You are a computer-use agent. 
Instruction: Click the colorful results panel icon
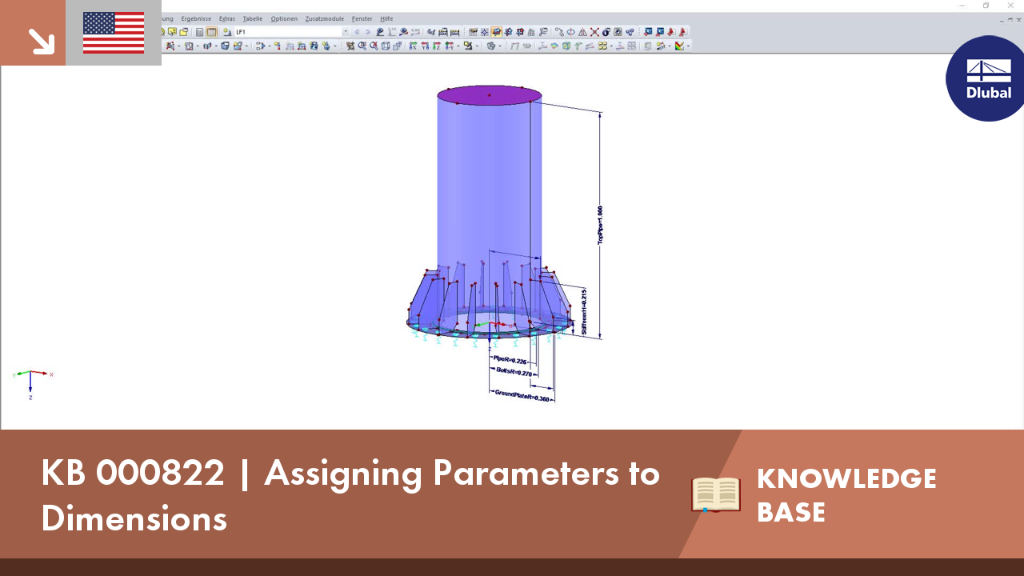(x=679, y=46)
